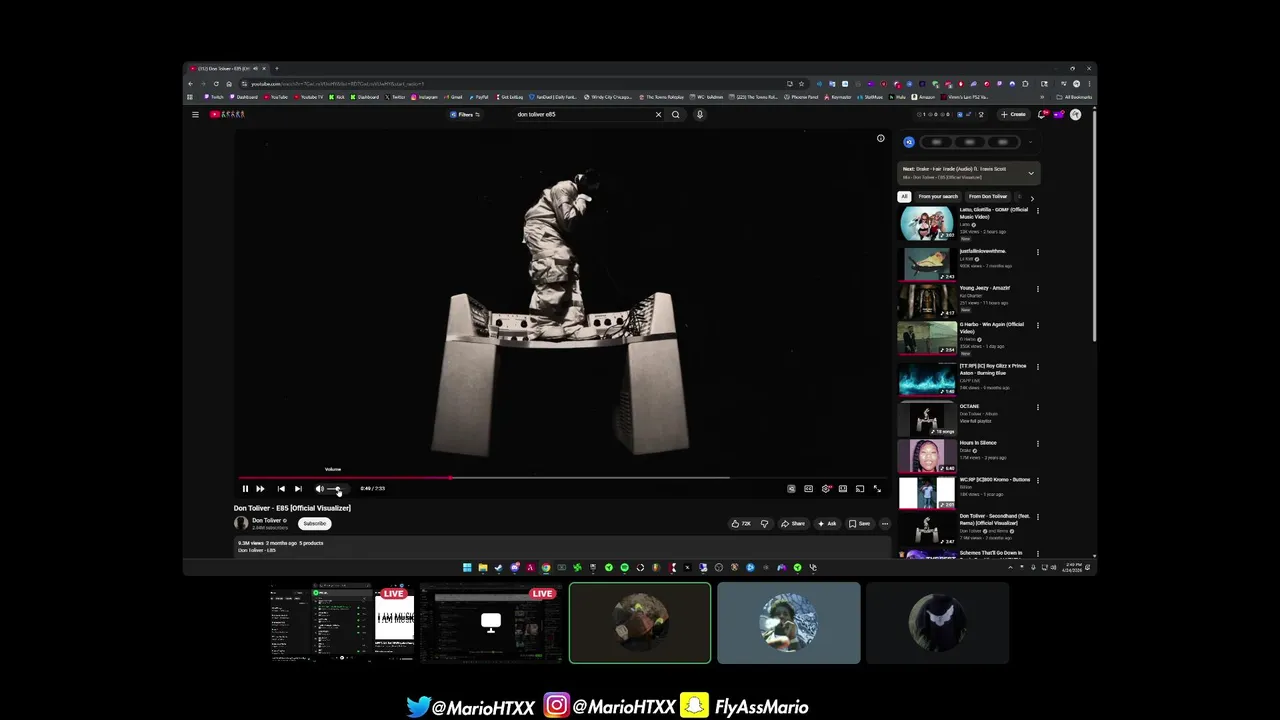Open the Instagram bookmark
The image size is (1280, 720).
pyautogui.click(x=425, y=97)
